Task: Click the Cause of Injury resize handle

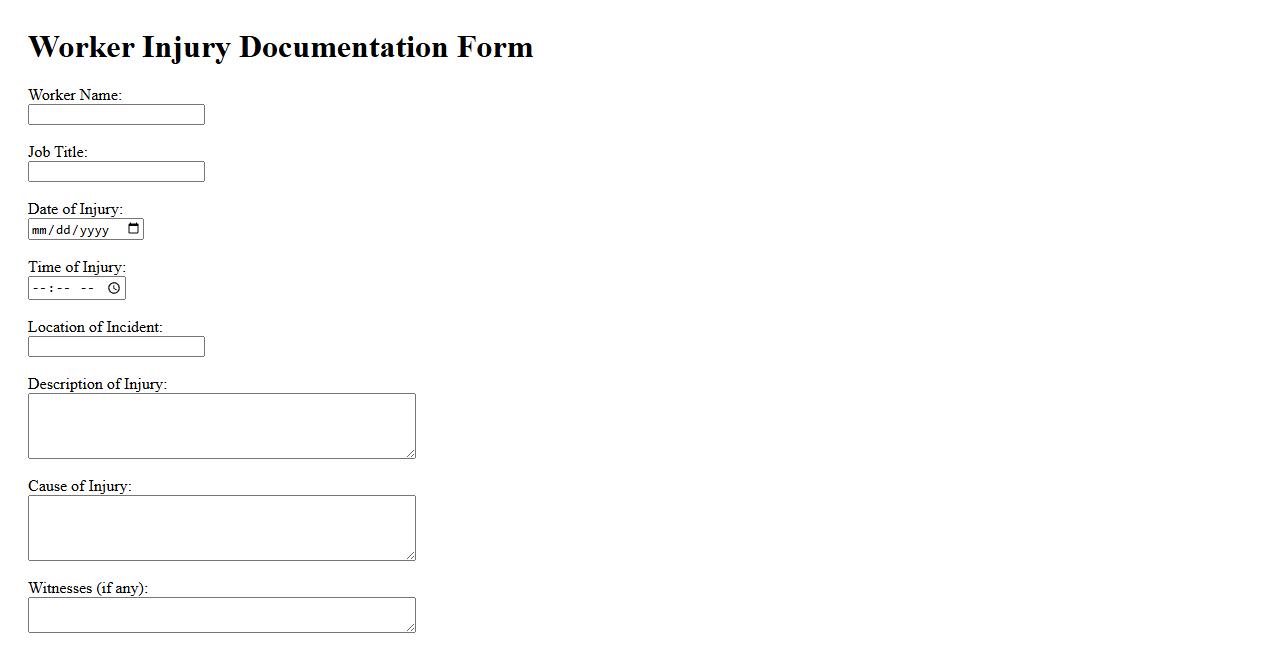Action: pyautogui.click(x=410, y=556)
